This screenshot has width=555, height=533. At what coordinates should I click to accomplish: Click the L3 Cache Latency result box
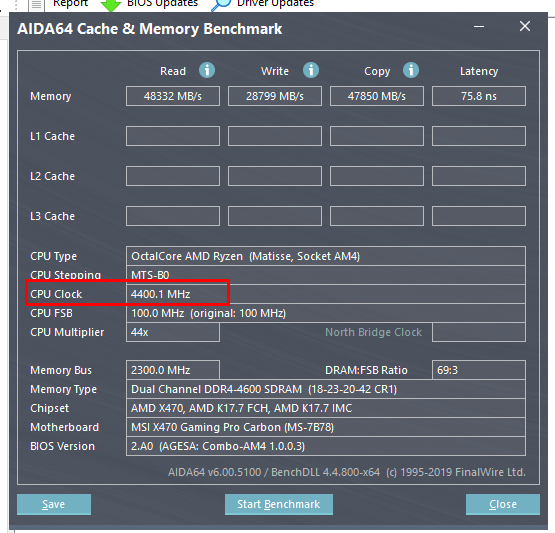(479, 216)
